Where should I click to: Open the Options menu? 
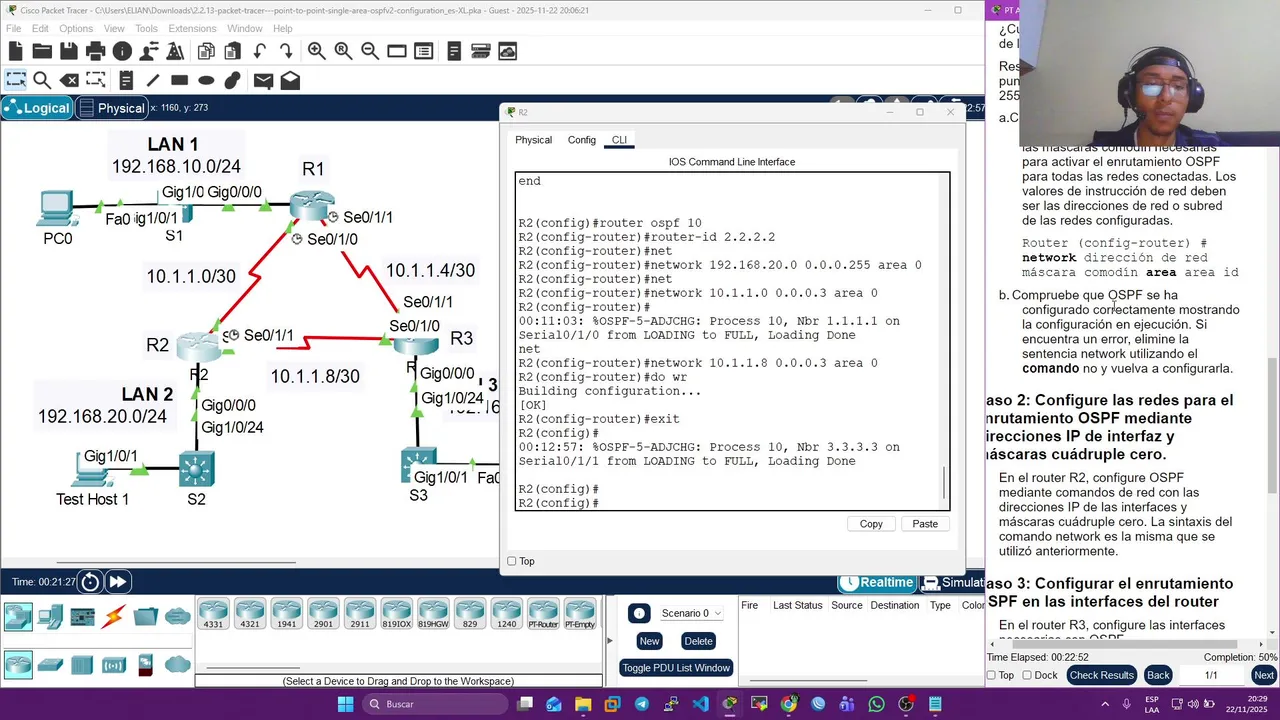(x=76, y=29)
